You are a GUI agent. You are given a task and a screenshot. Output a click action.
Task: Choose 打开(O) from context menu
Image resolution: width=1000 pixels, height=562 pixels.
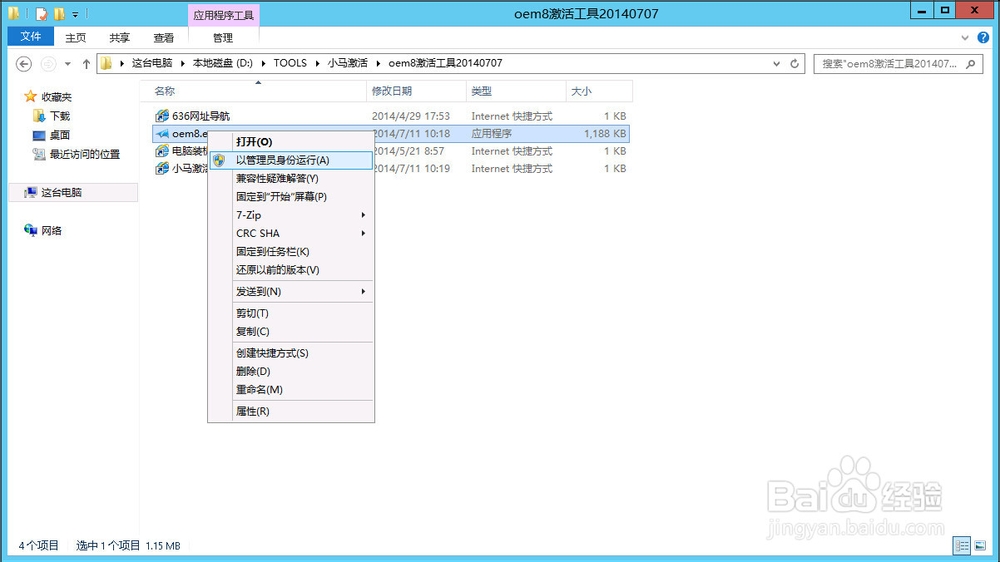click(x=291, y=142)
